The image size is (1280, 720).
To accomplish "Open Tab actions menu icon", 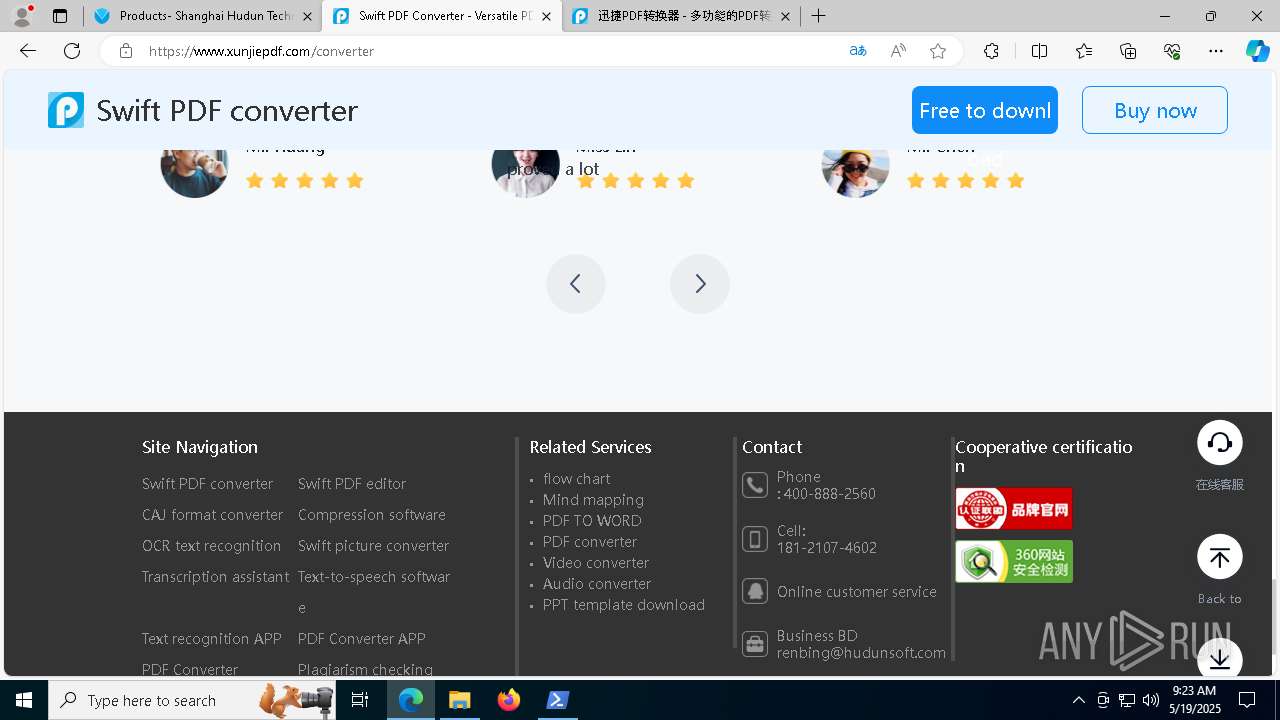I will (60, 16).
